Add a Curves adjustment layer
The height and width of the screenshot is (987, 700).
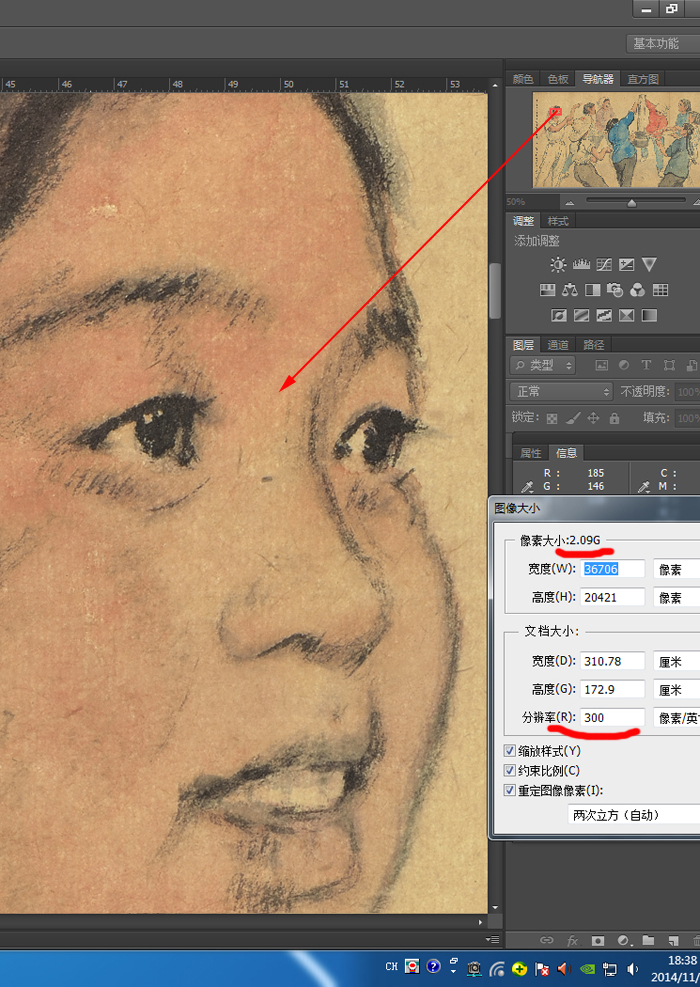[604, 264]
